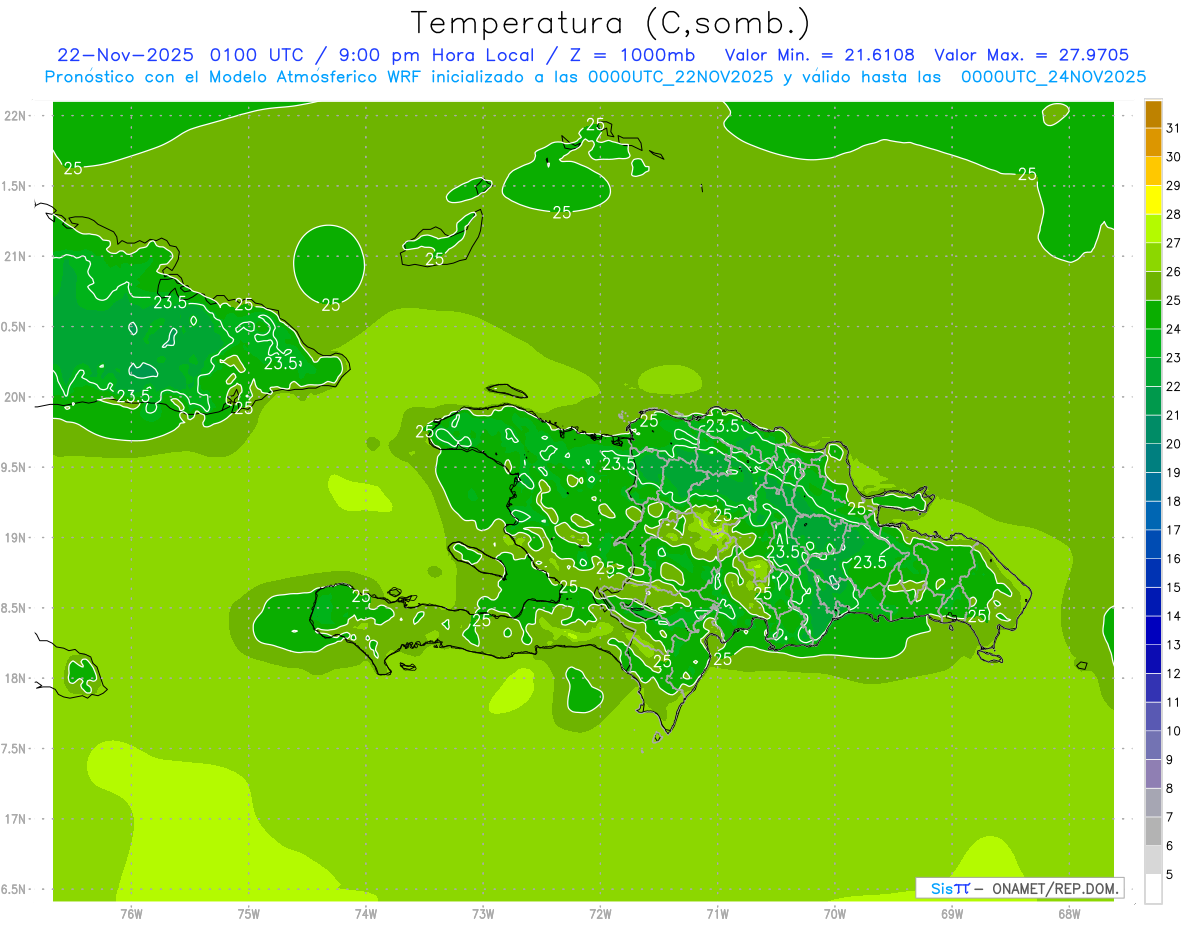Click "Valor Max. = 27.9705" in the header

coord(1031,55)
